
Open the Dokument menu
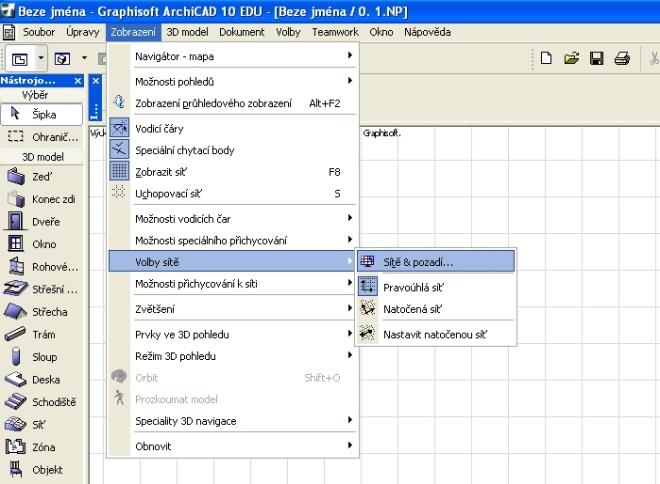242,32
